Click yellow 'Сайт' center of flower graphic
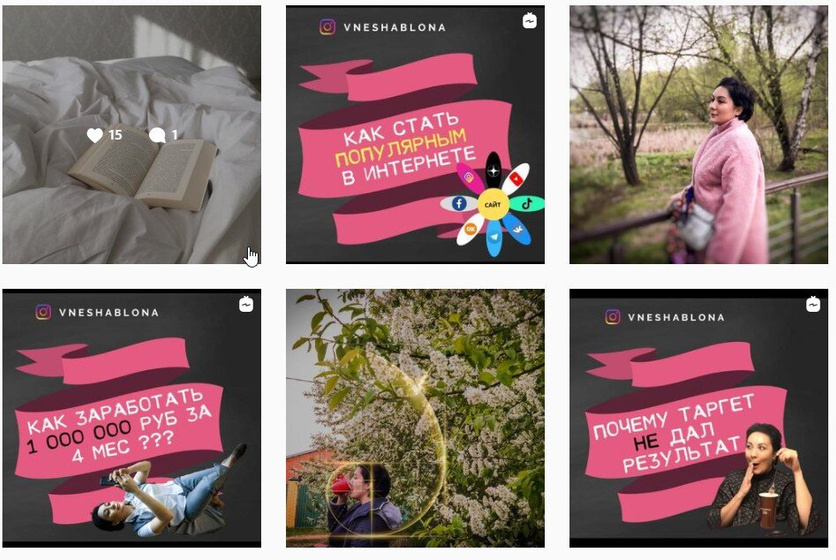The image size is (836, 560). point(493,204)
